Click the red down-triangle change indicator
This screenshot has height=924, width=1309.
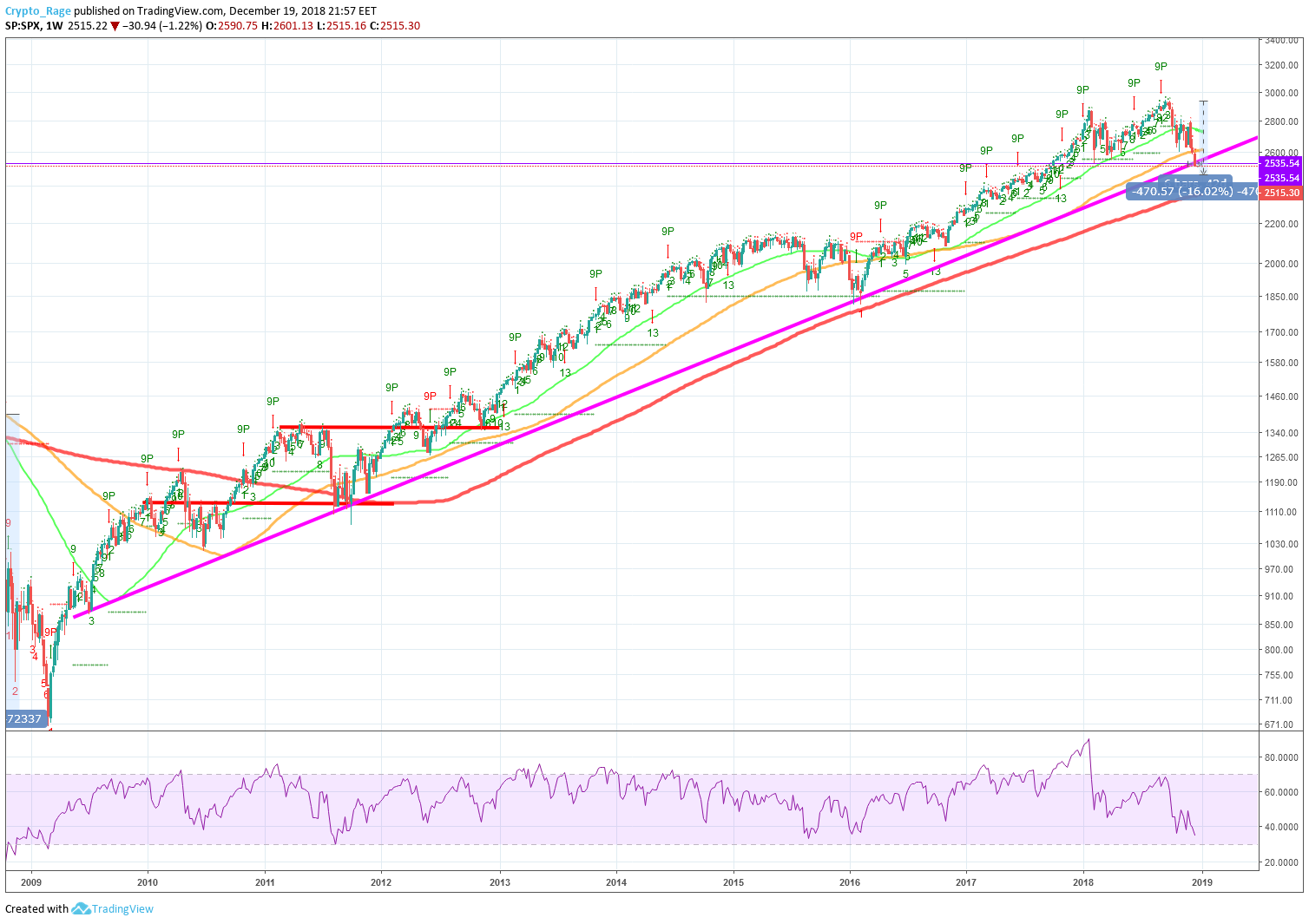pyautogui.click(x=115, y=26)
